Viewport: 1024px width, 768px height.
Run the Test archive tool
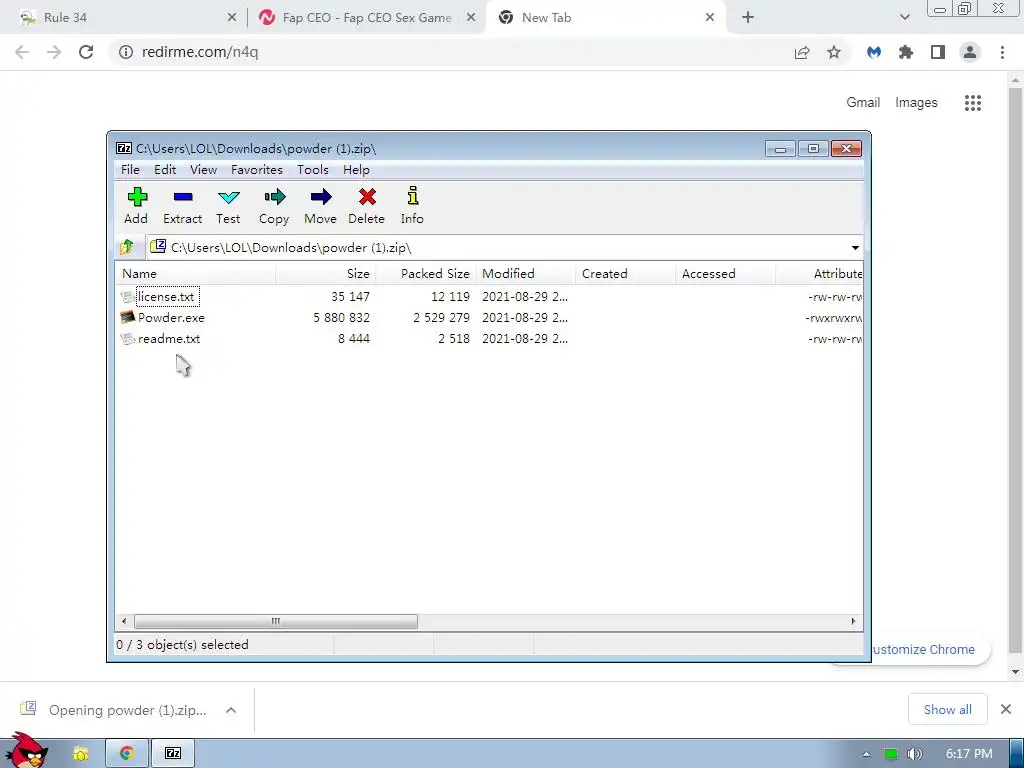[x=229, y=206]
